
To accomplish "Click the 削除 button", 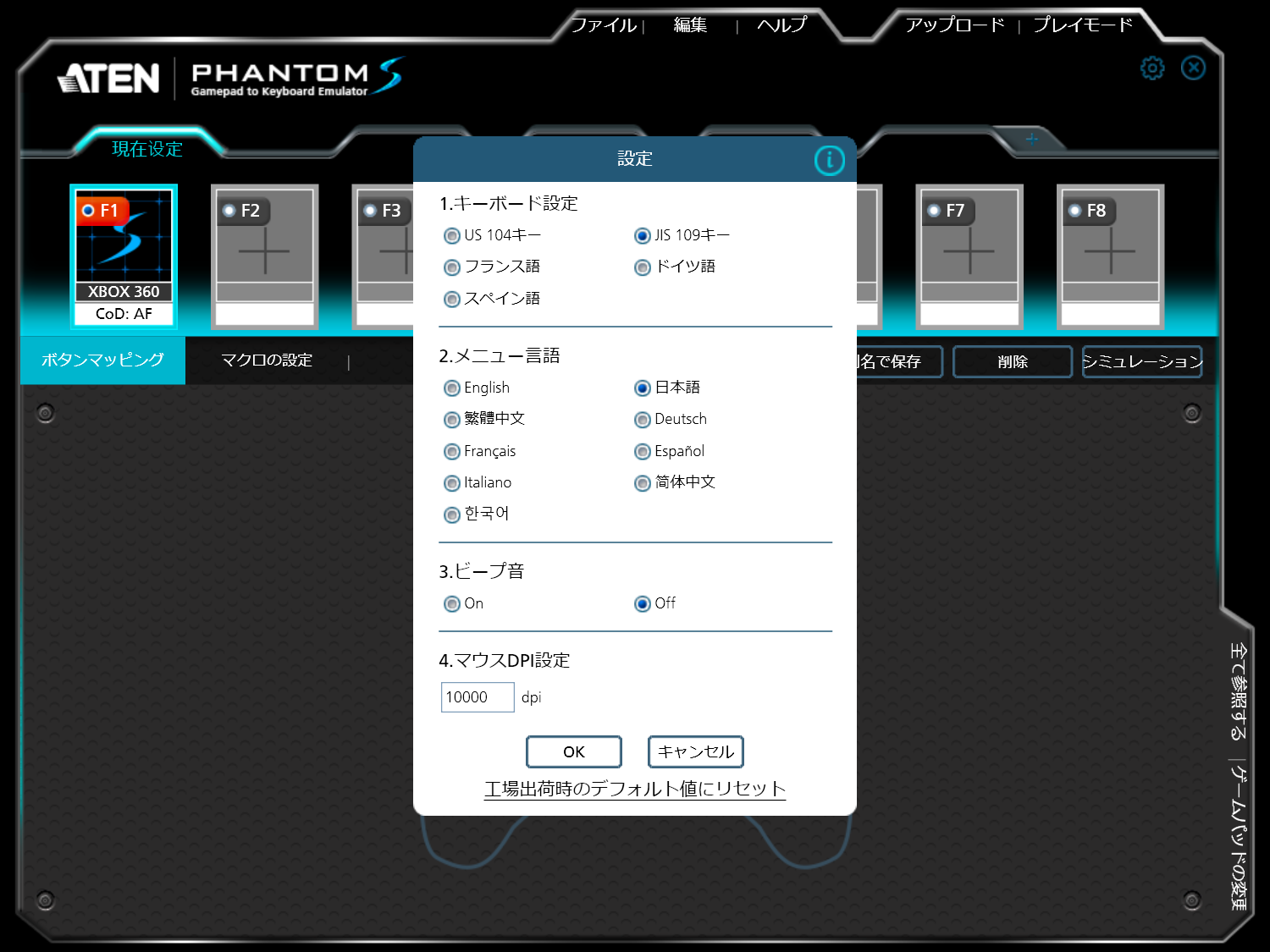I will (x=1013, y=361).
